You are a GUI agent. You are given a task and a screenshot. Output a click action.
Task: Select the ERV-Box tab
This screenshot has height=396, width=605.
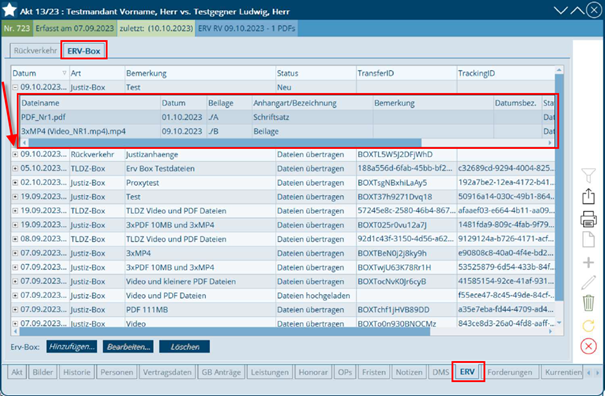point(84,51)
